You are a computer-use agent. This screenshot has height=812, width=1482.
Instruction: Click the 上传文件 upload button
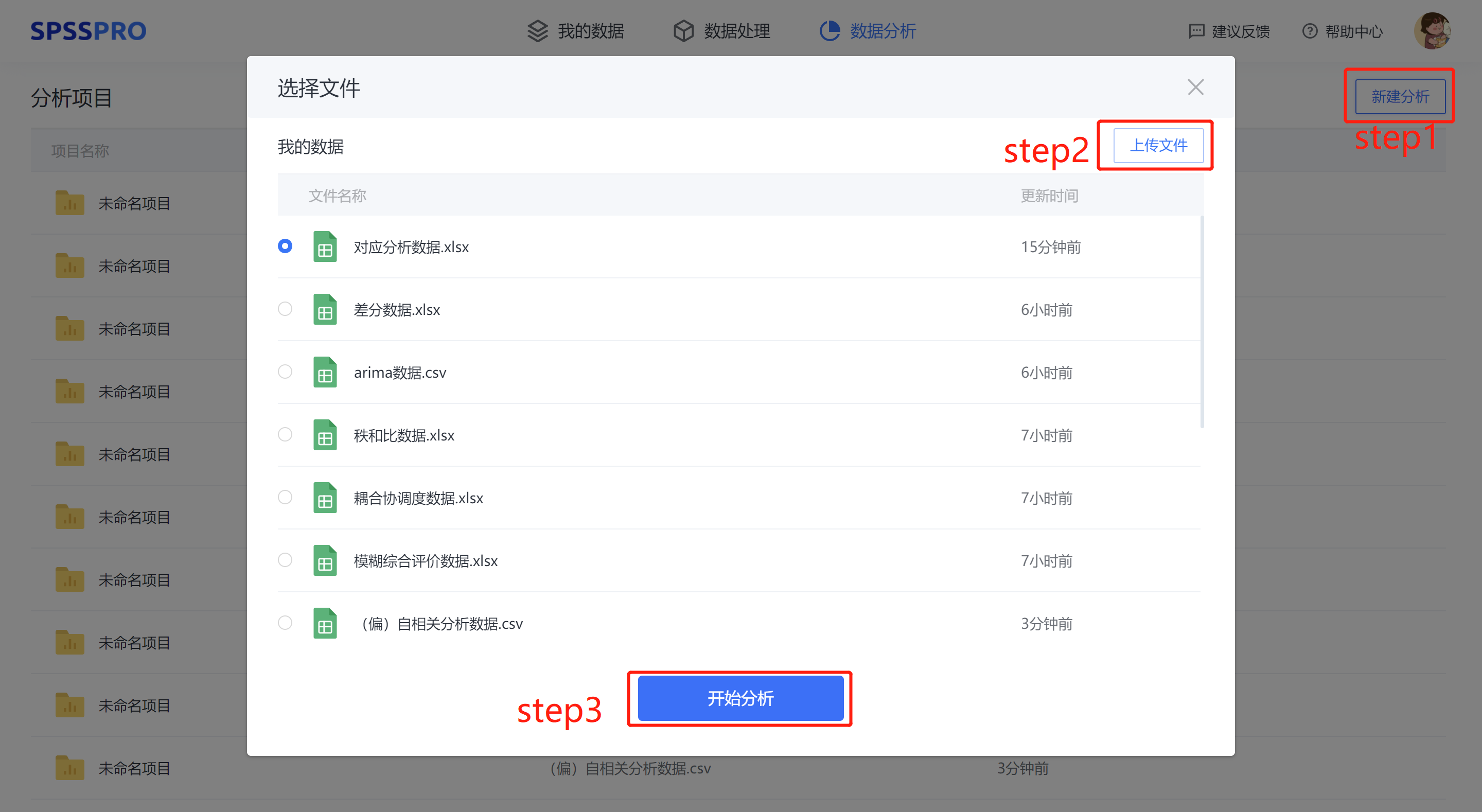(1158, 146)
